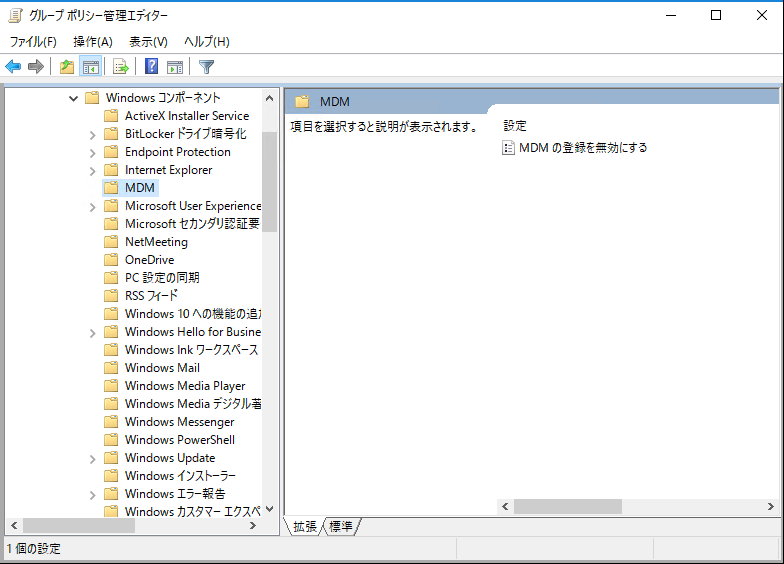Image resolution: width=784 pixels, height=564 pixels.
Task: Click the Back arrow toolbar icon
Action: point(13,66)
